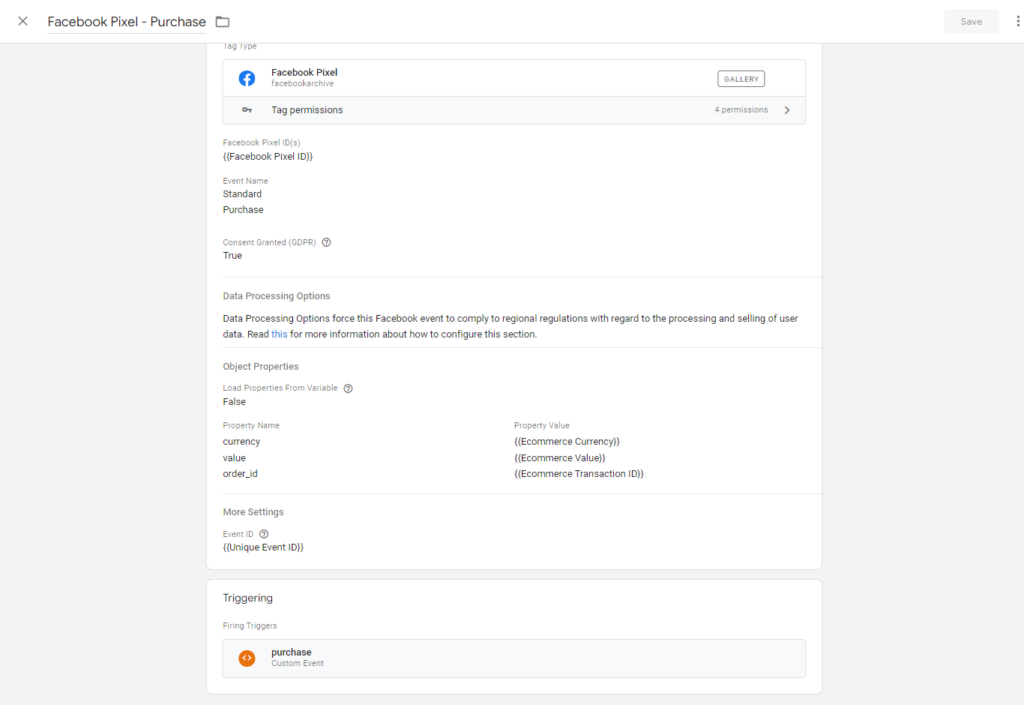Click the orange purchase trigger icon
Screen dimensions: 1024x705
(x=247, y=658)
